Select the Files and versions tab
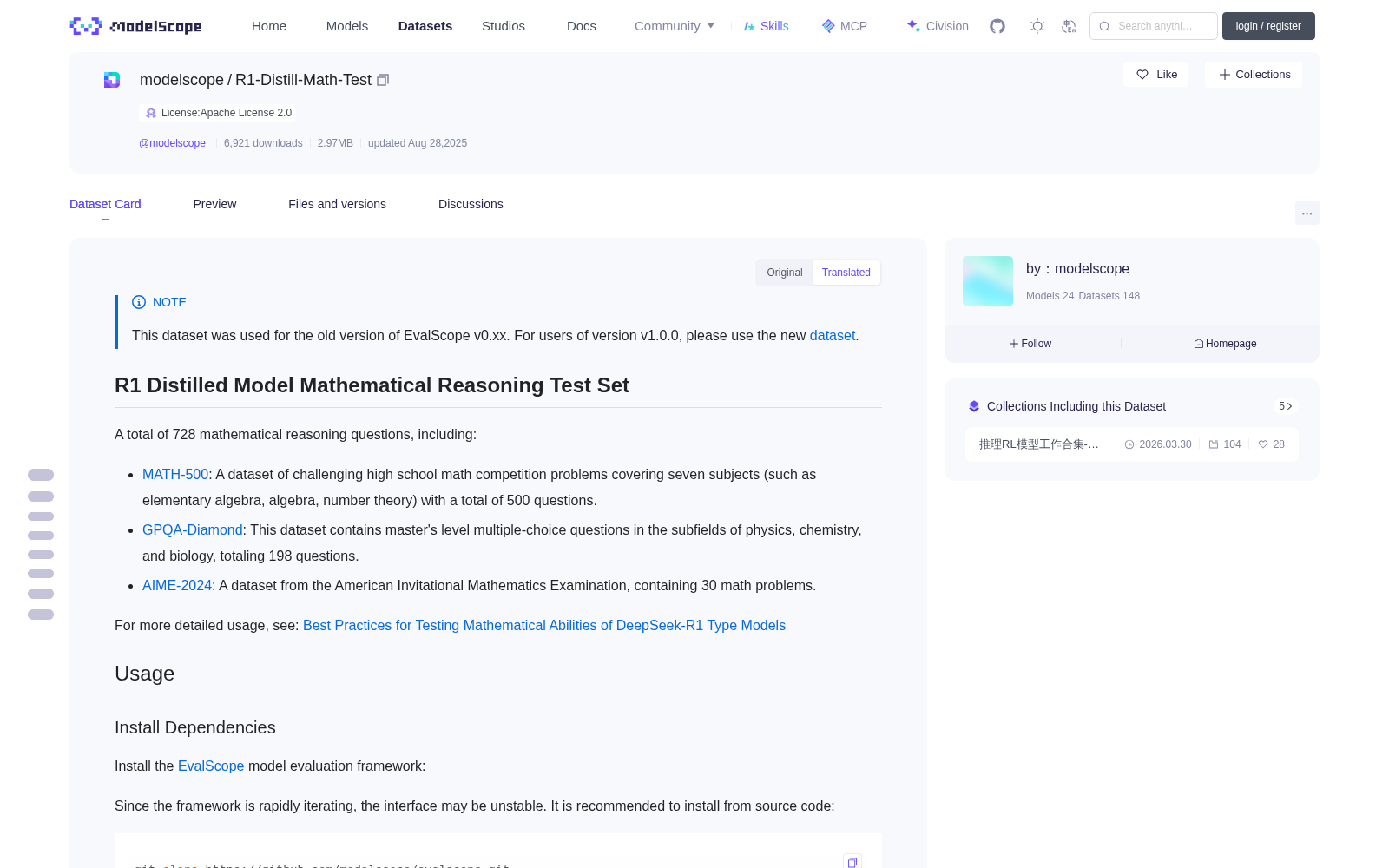 point(337,204)
